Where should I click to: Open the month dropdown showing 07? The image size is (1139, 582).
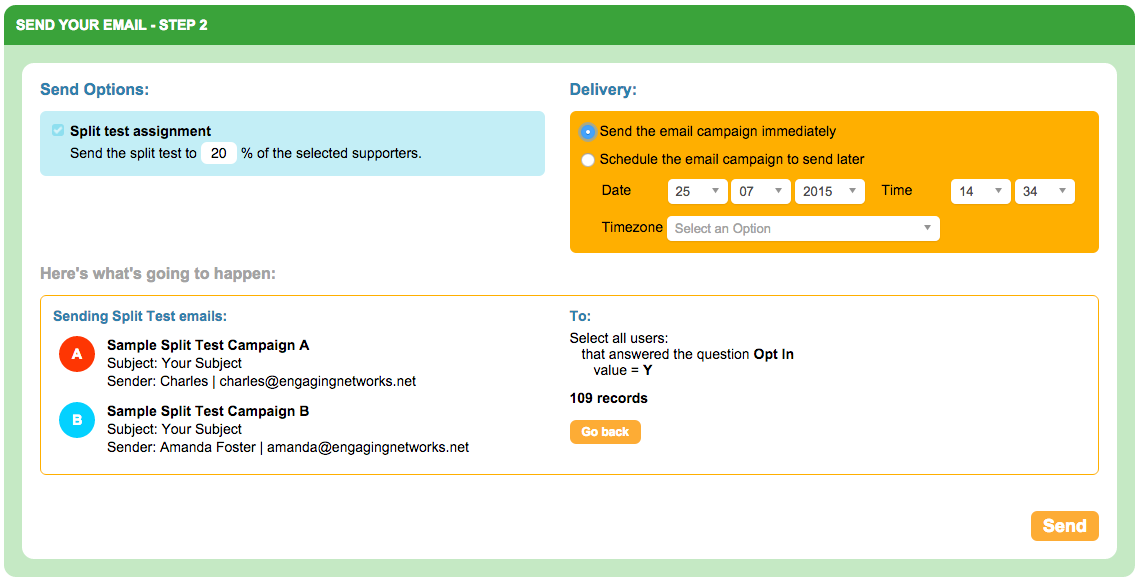pos(760,191)
